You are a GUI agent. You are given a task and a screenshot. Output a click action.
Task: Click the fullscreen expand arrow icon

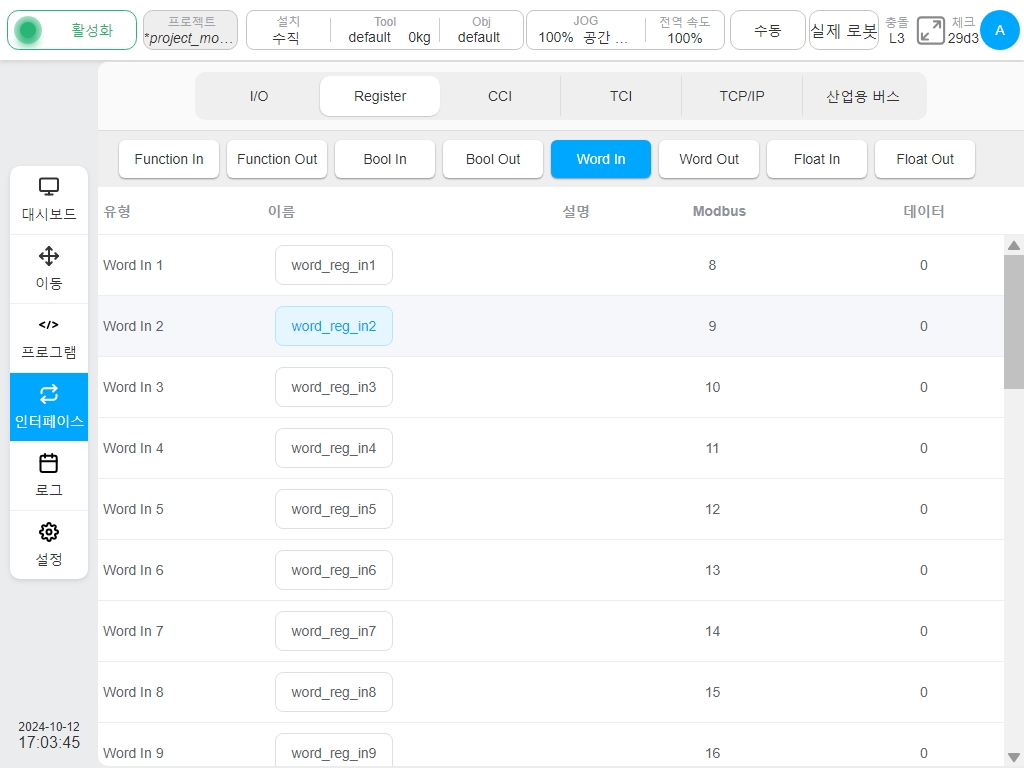click(x=930, y=30)
